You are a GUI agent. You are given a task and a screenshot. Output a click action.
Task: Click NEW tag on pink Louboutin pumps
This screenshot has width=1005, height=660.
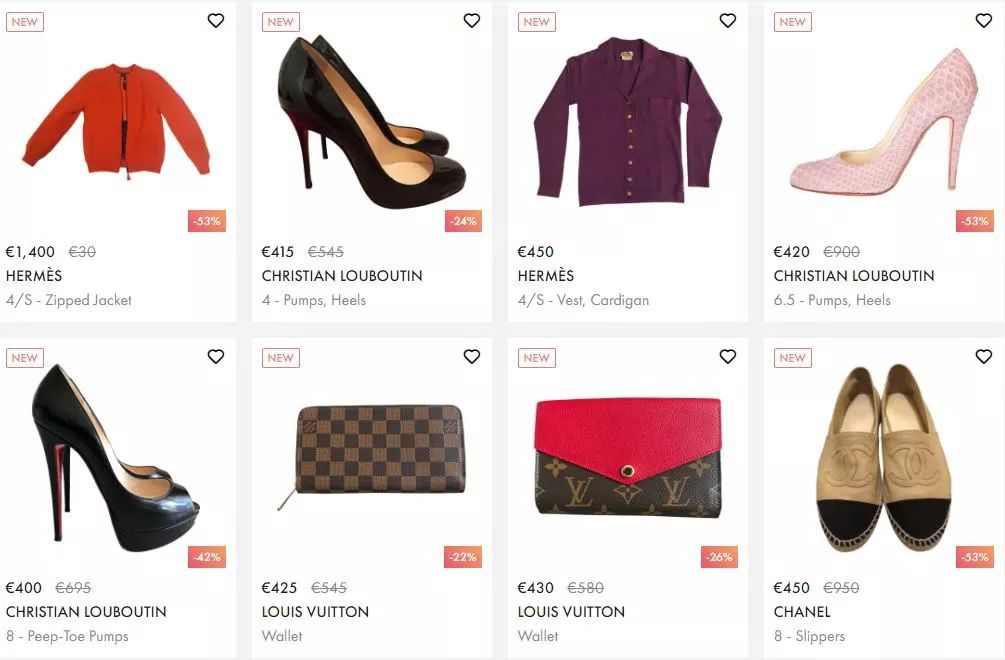pyautogui.click(x=792, y=22)
